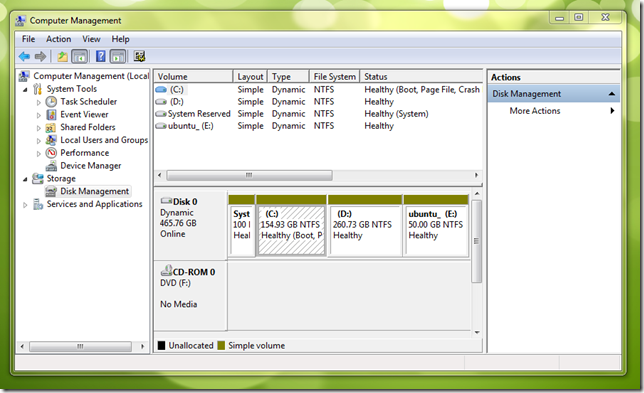Click the console tree horizontal scrollbar thumb
The image size is (644, 393).
tap(80, 347)
